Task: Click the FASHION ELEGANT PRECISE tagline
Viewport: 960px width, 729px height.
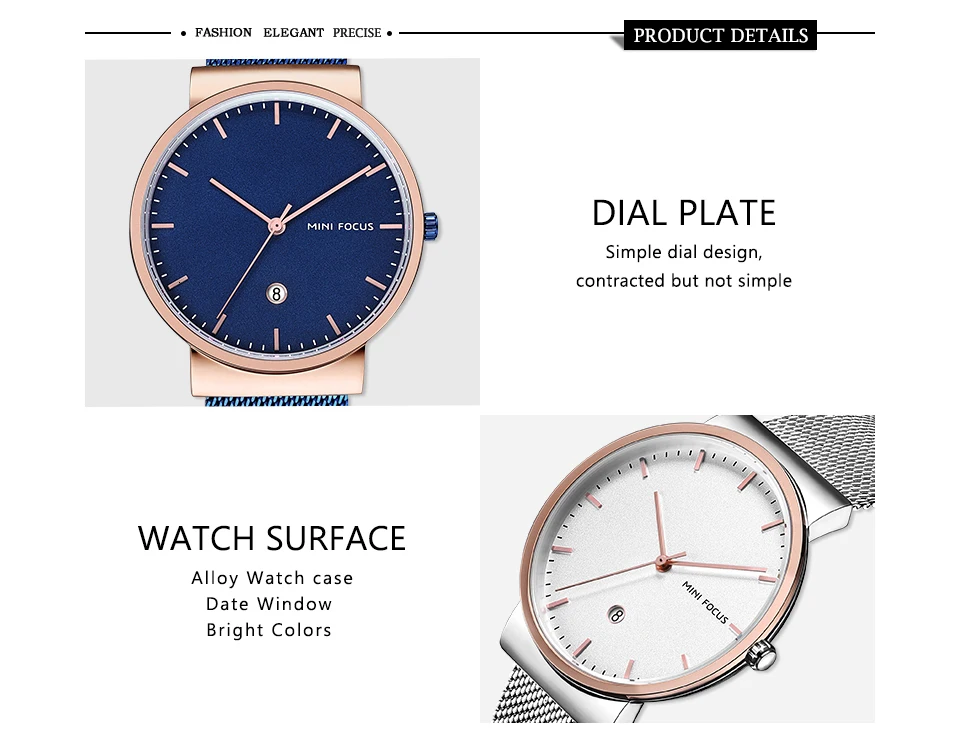Action: click(x=288, y=32)
